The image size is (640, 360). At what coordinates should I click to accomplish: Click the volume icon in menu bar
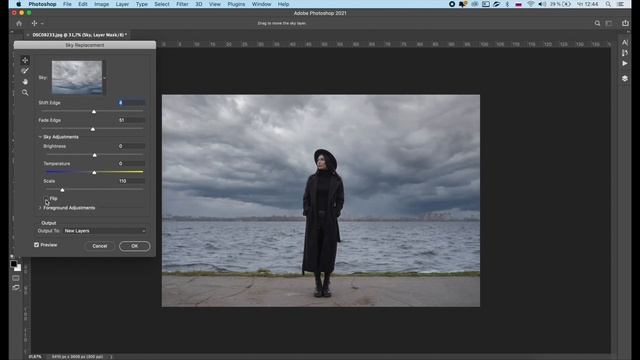pyautogui.click(x=542, y=4)
